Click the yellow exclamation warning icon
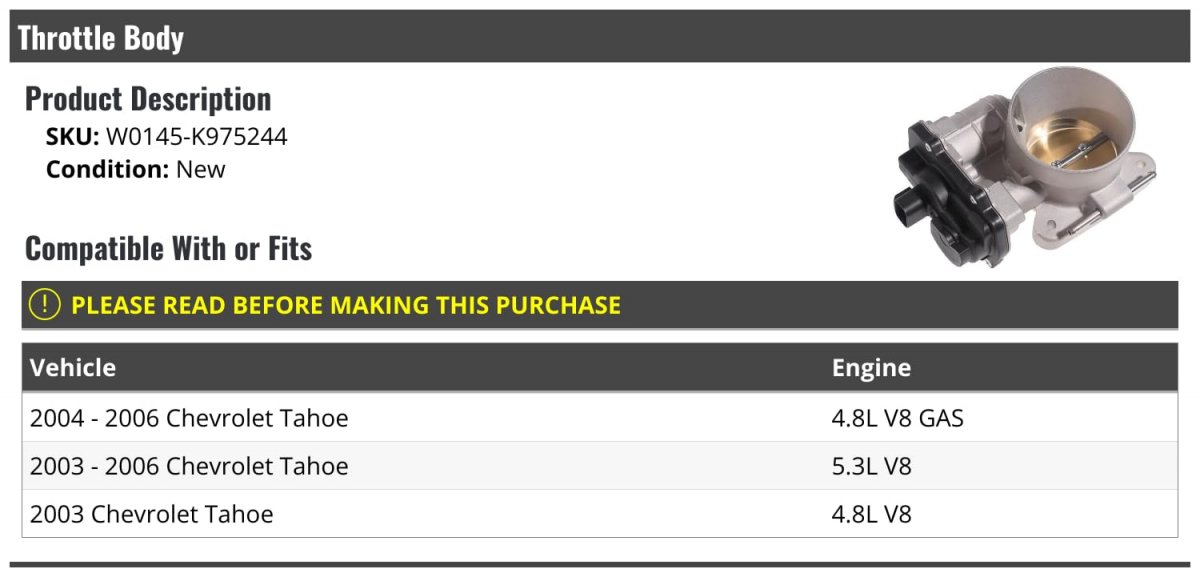 click(x=45, y=305)
